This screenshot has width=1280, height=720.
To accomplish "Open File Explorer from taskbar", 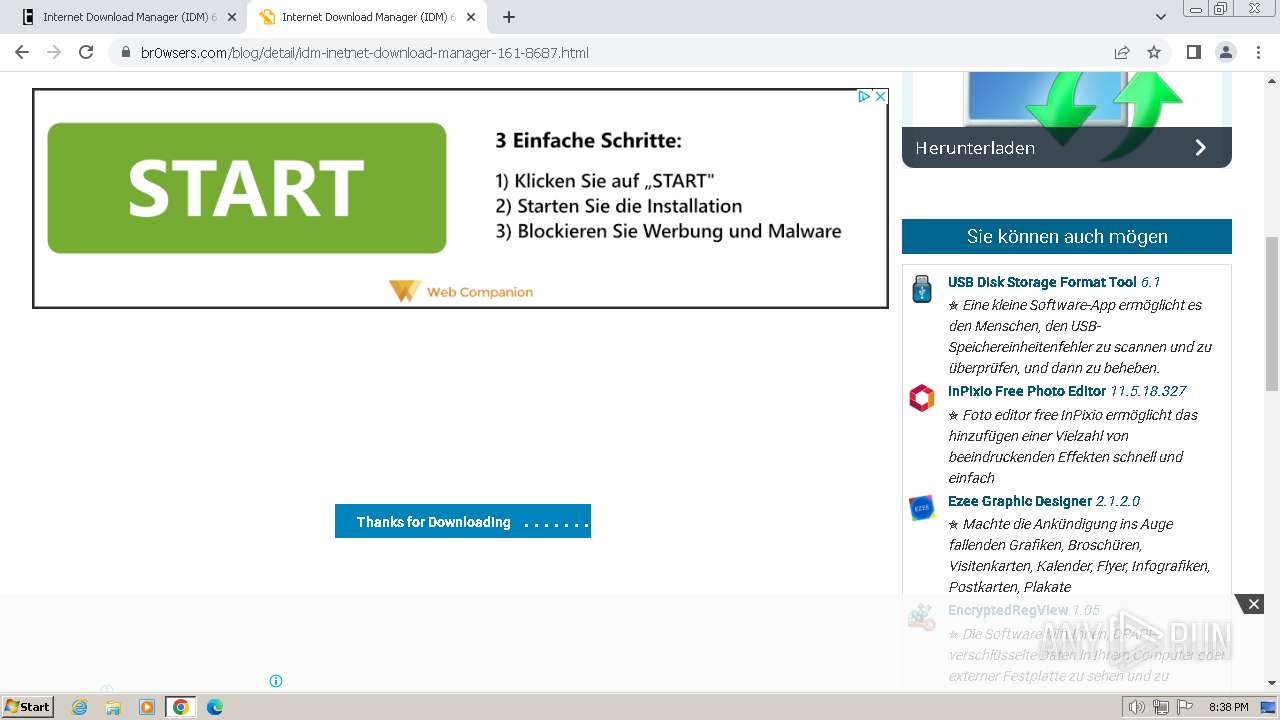I will point(113,707).
